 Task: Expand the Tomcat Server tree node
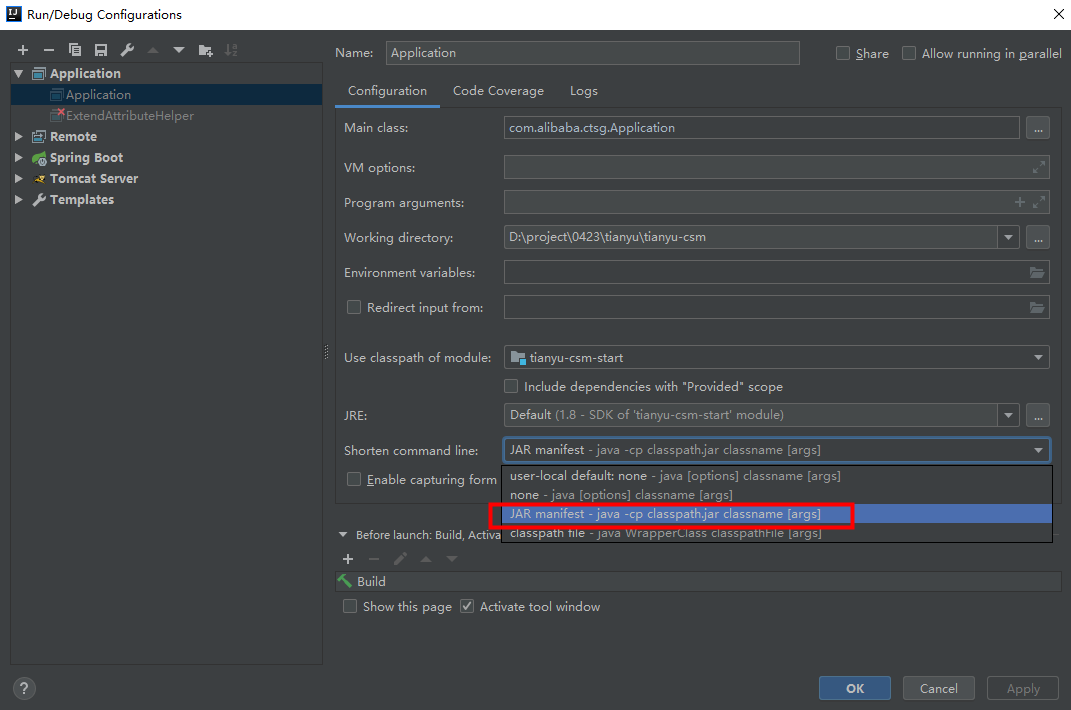tap(18, 178)
